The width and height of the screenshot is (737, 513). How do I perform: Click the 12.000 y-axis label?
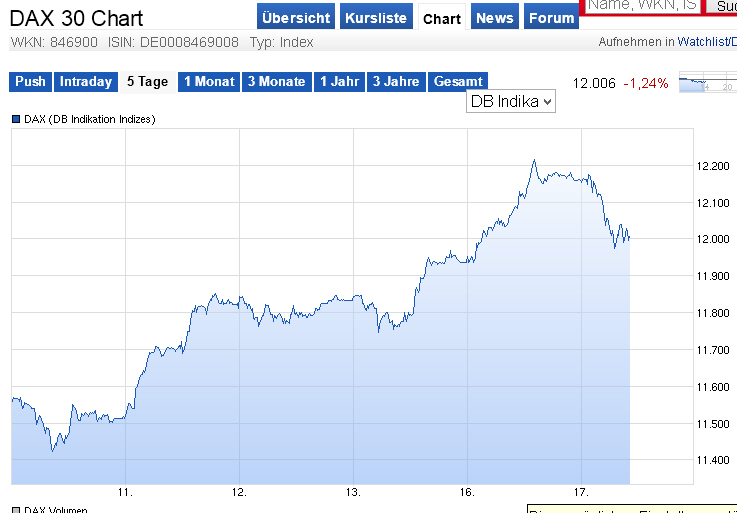point(713,239)
